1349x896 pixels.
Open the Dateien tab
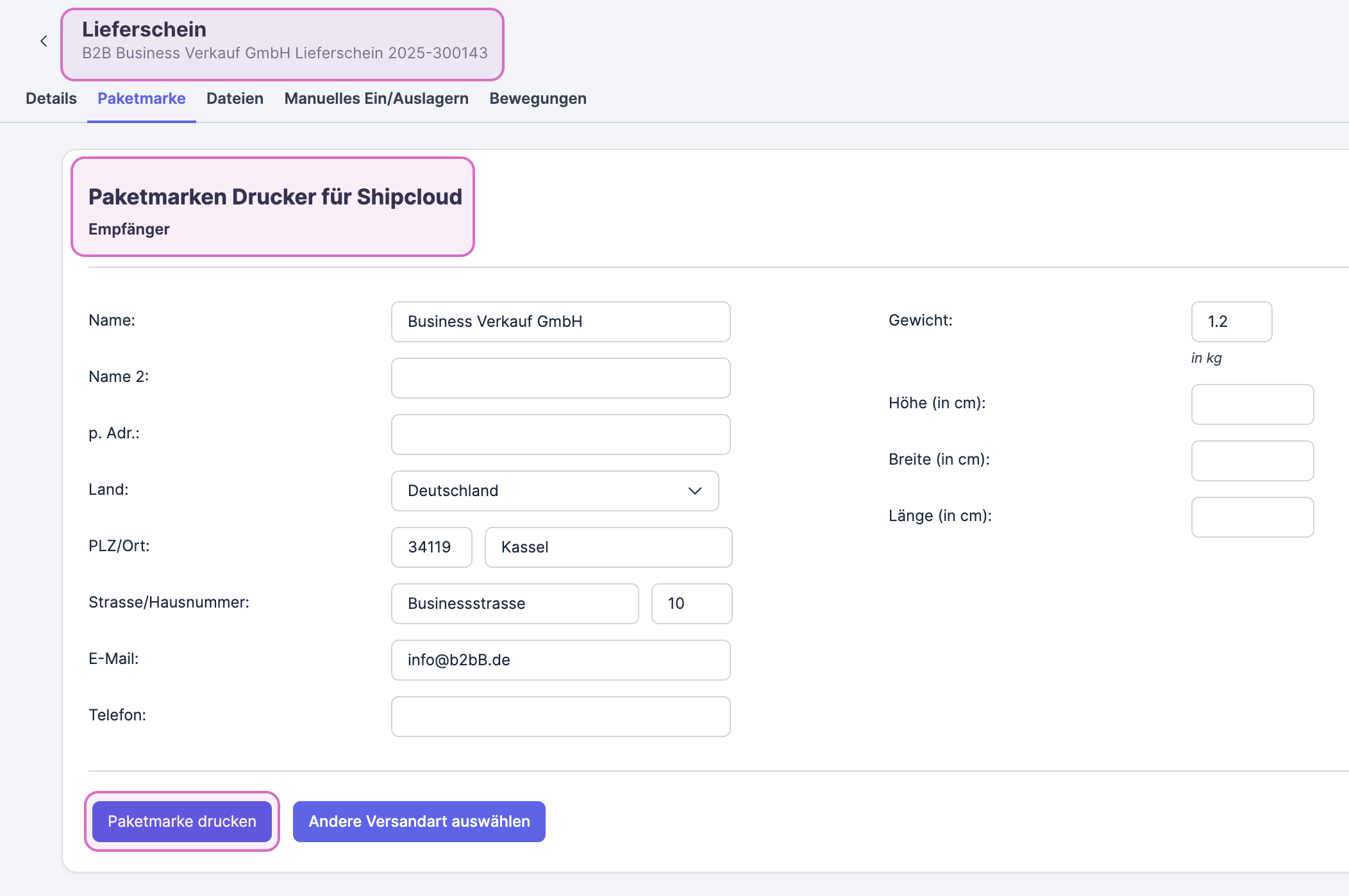[235, 99]
